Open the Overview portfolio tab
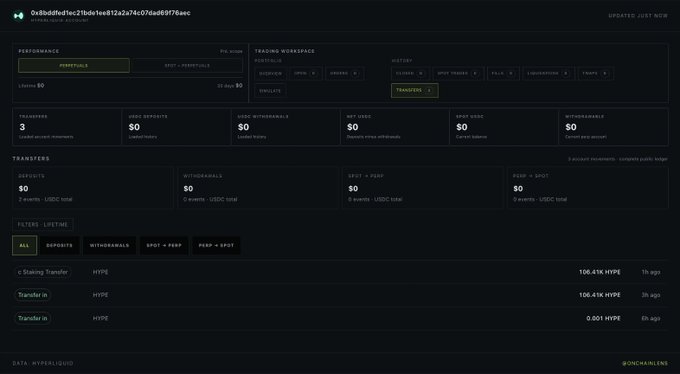The width and height of the screenshot is (680, 374). [270, 73]
